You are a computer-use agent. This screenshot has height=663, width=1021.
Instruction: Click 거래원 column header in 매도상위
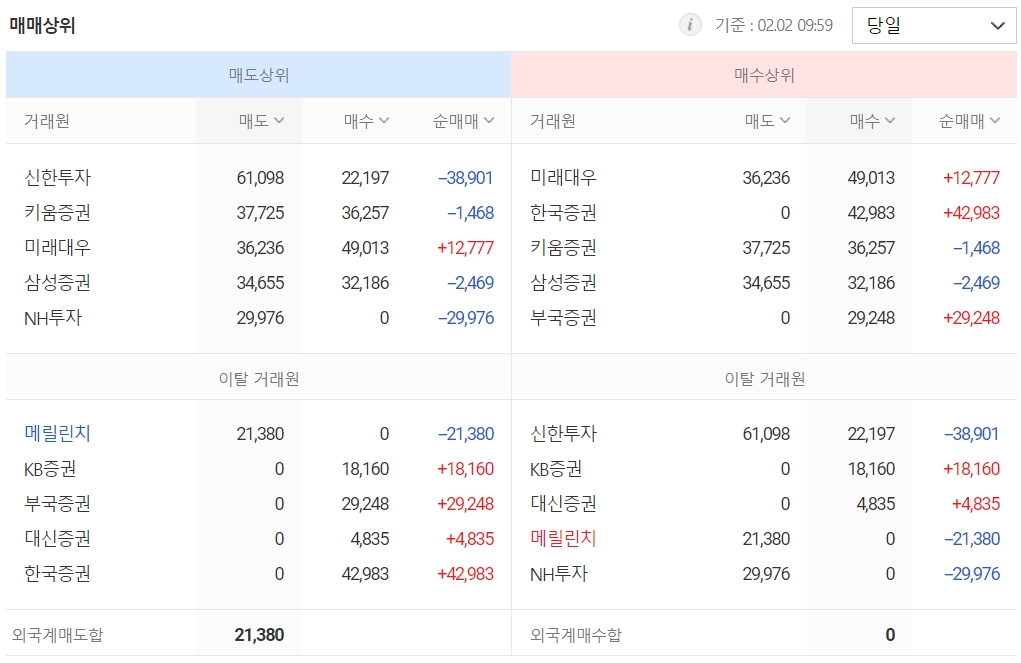[x=46, y=120]
